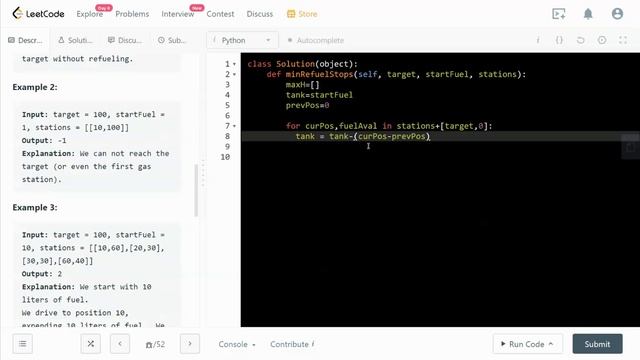Open the Contribute link
This screenshot has width=640, height=360.
(292, 344)
